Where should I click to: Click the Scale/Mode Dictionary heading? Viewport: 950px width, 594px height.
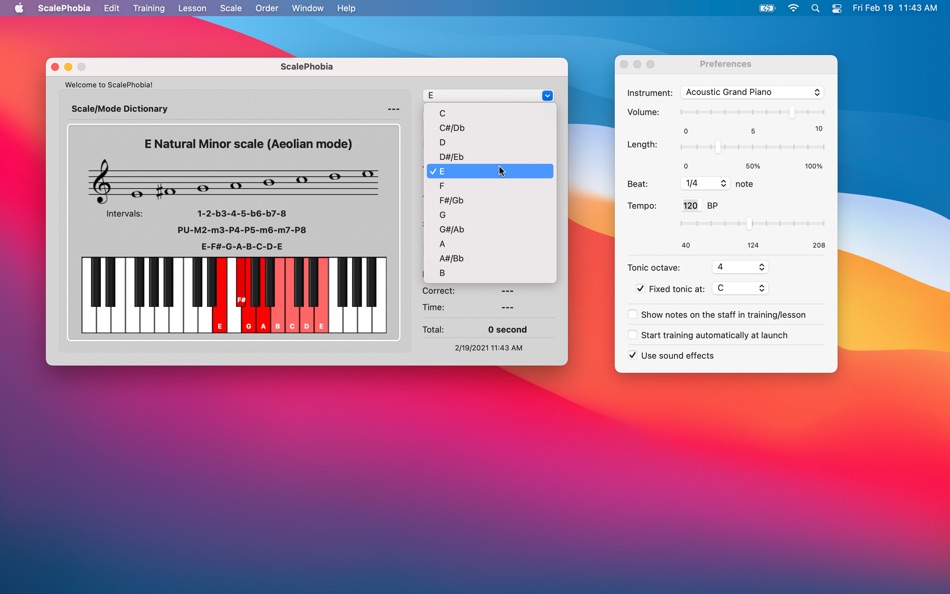pyautogui.click(x=119, y=108)
